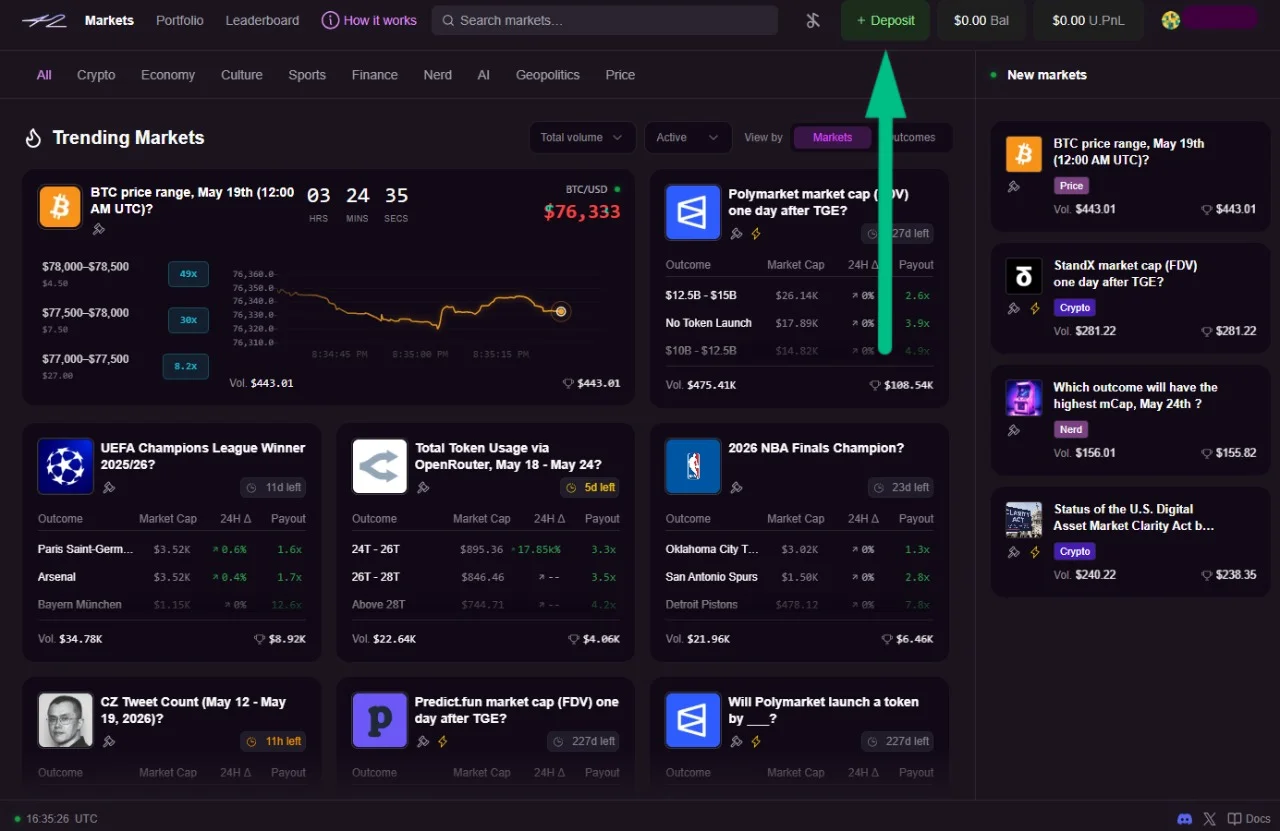
Task: Click the Bitcoin icon in New markets list
Action: click(x=1023, y=154)
